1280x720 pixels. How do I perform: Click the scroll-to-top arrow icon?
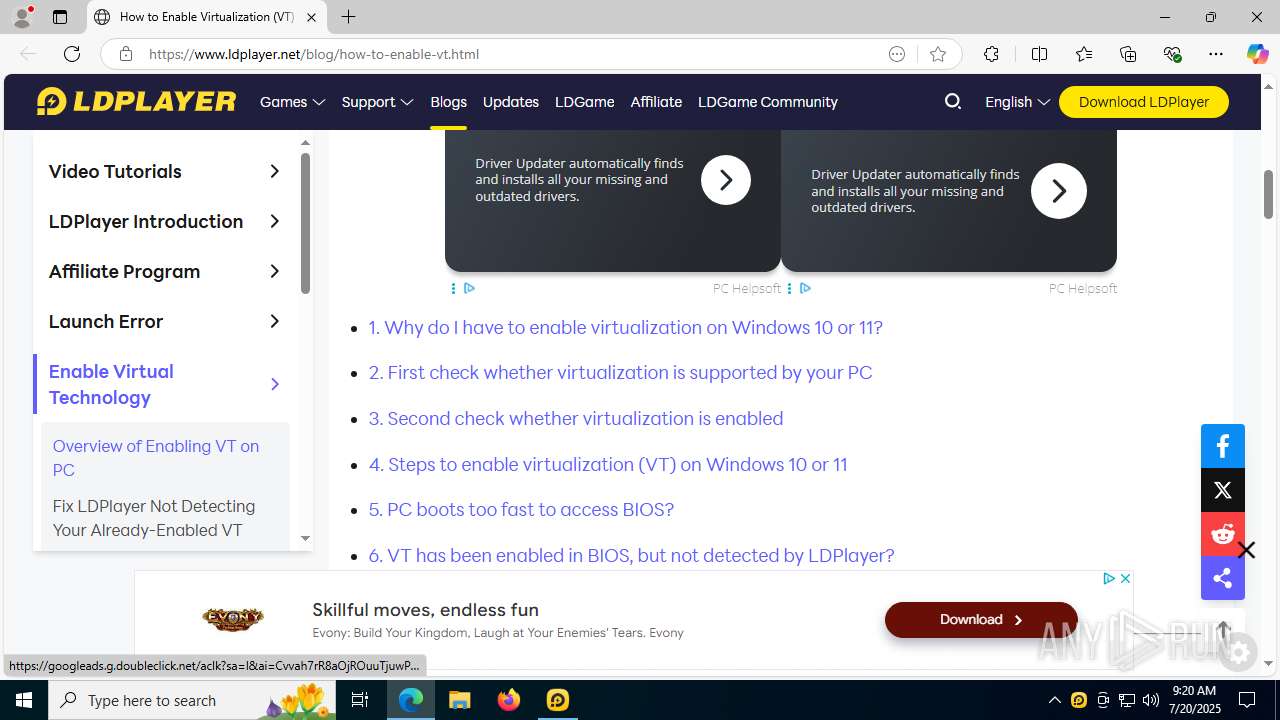(x=1223, y=631)
